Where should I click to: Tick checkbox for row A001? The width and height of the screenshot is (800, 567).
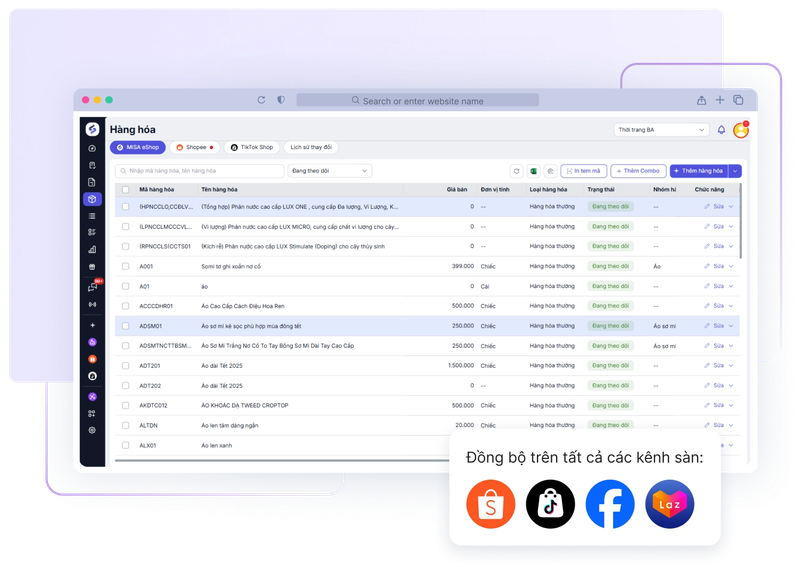[x=126, y=266]
